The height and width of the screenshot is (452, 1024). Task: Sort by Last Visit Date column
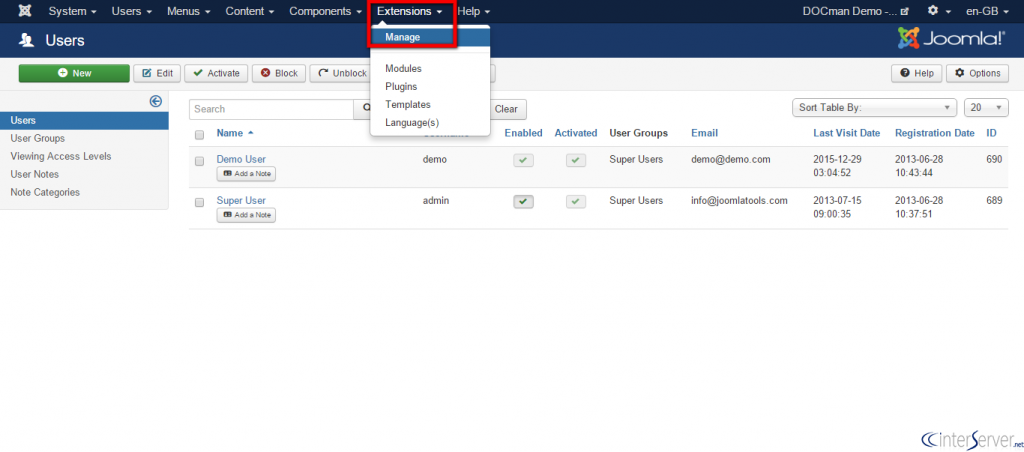tap(846, 133)
